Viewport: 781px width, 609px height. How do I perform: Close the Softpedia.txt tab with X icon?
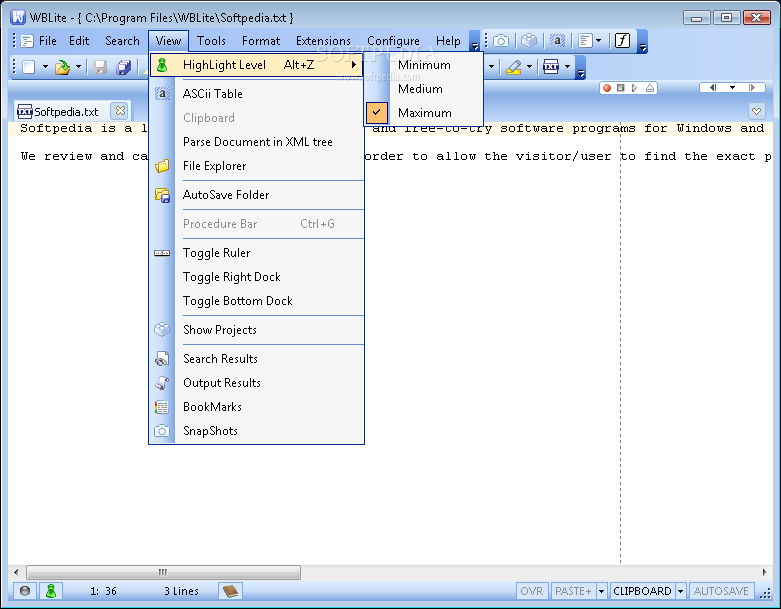point(120,111)
